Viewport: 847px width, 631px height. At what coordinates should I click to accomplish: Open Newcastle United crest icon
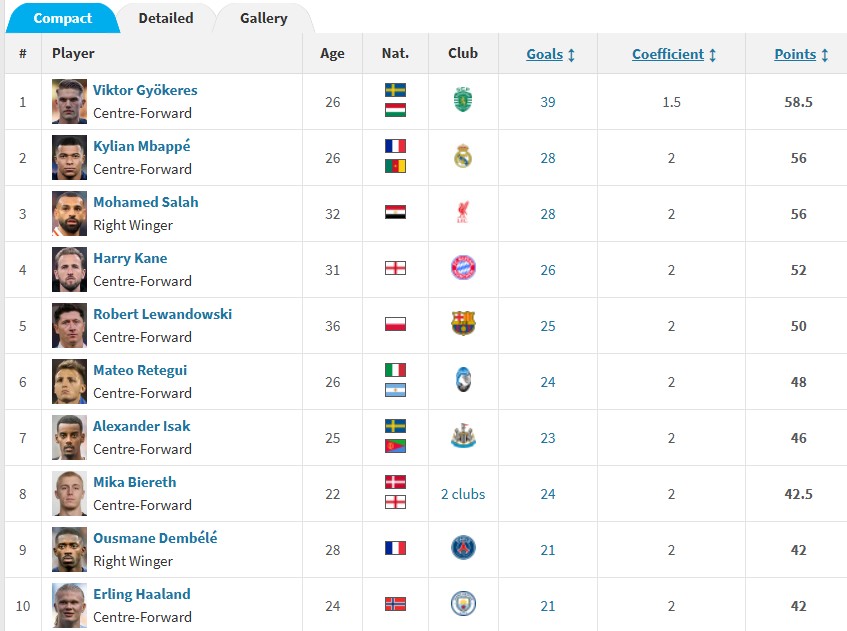pyautogui.click(x=463, y=436)
